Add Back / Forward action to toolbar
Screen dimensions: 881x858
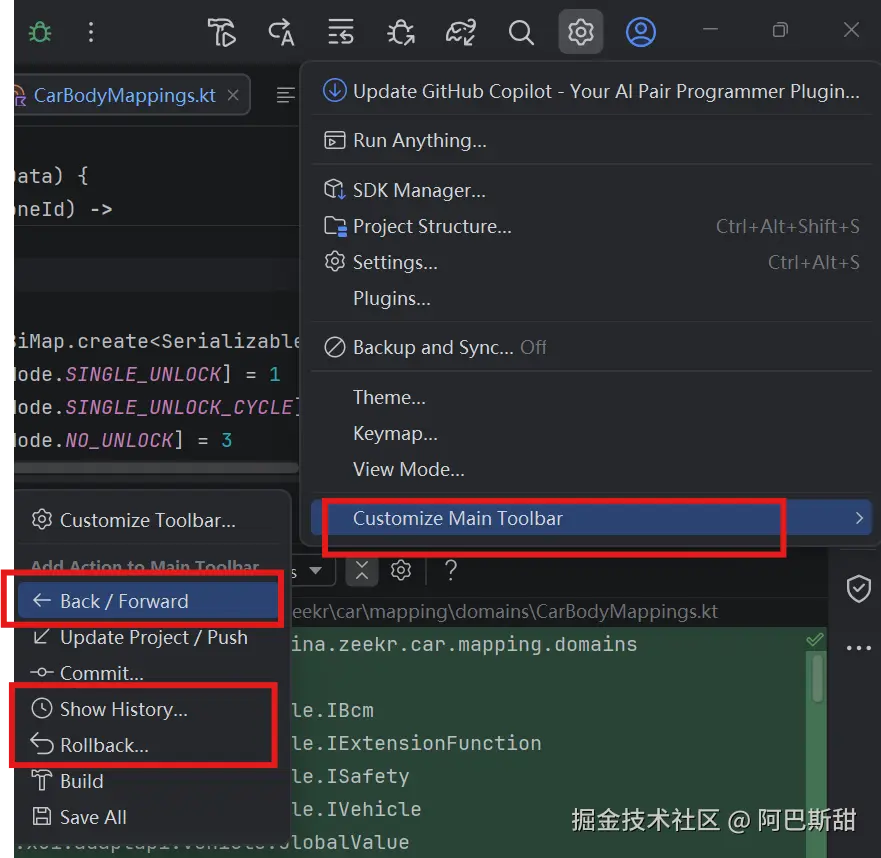pyautogui.click(x=148, y=601)
